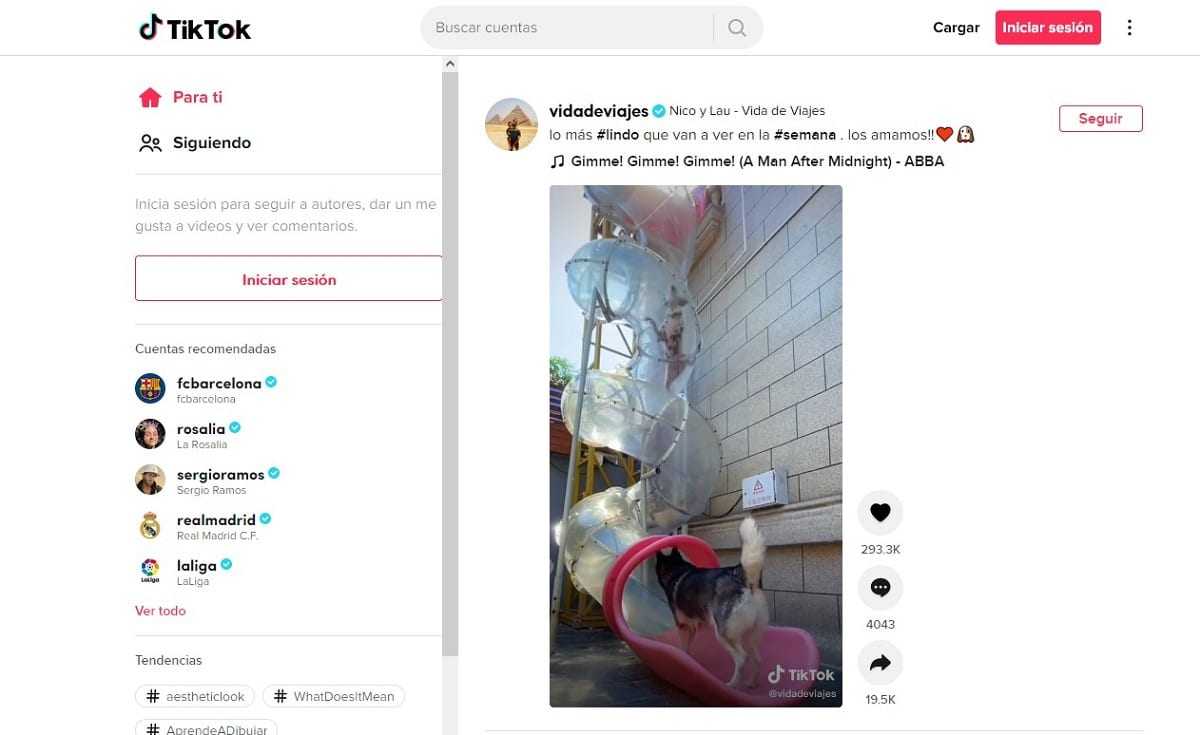Switch to the Siguiendo tab

pyautogui.click(x=195, y=143)
